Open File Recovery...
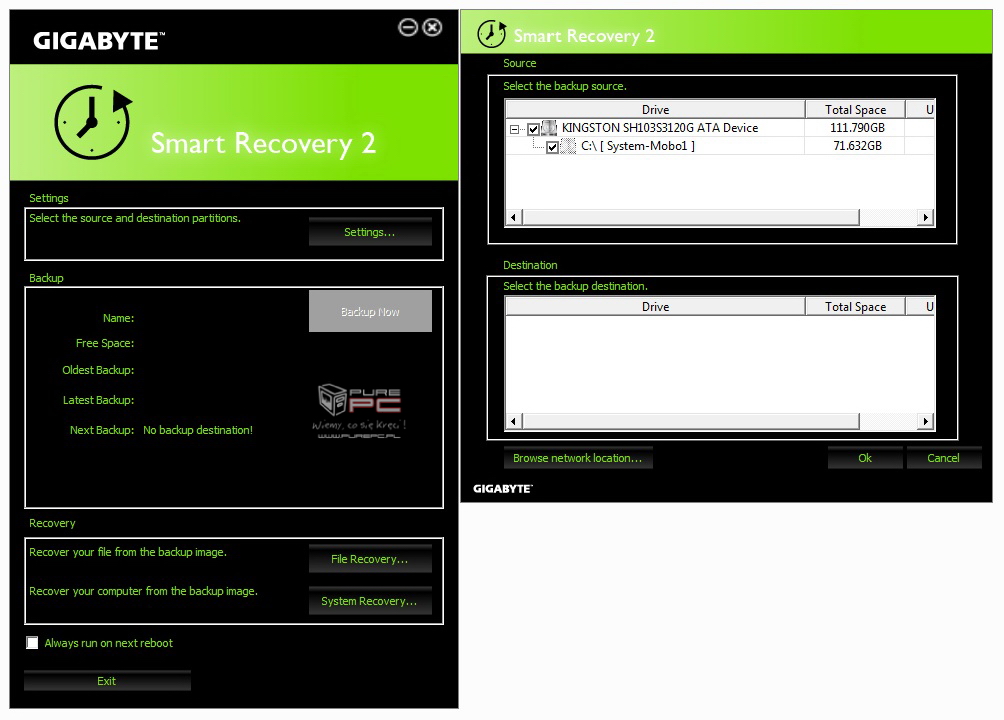The width and height of the screenshot is (1004, 720). [x=370, y=559]
